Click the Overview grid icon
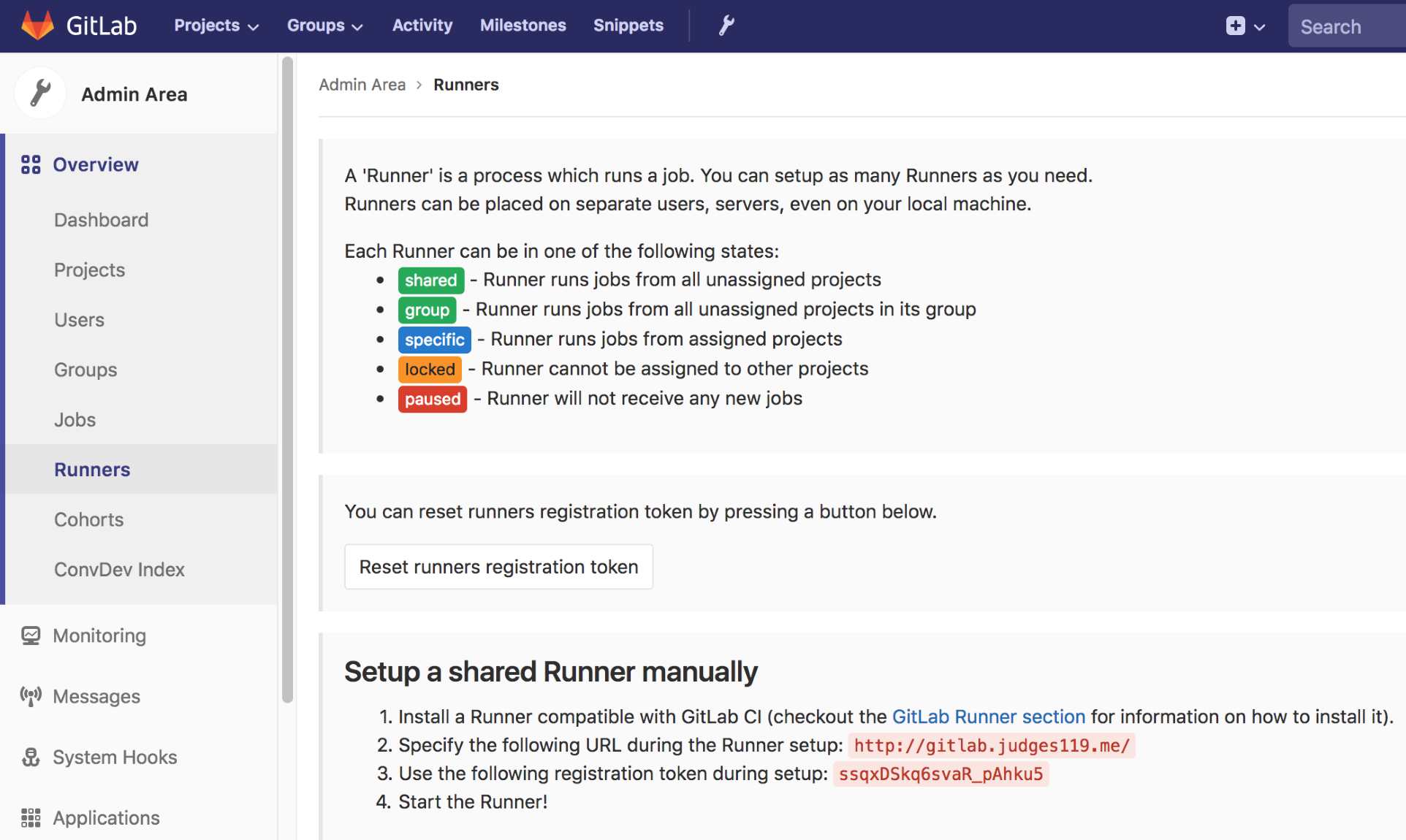This screenshot has height=840, width=1406. point(31,164)
